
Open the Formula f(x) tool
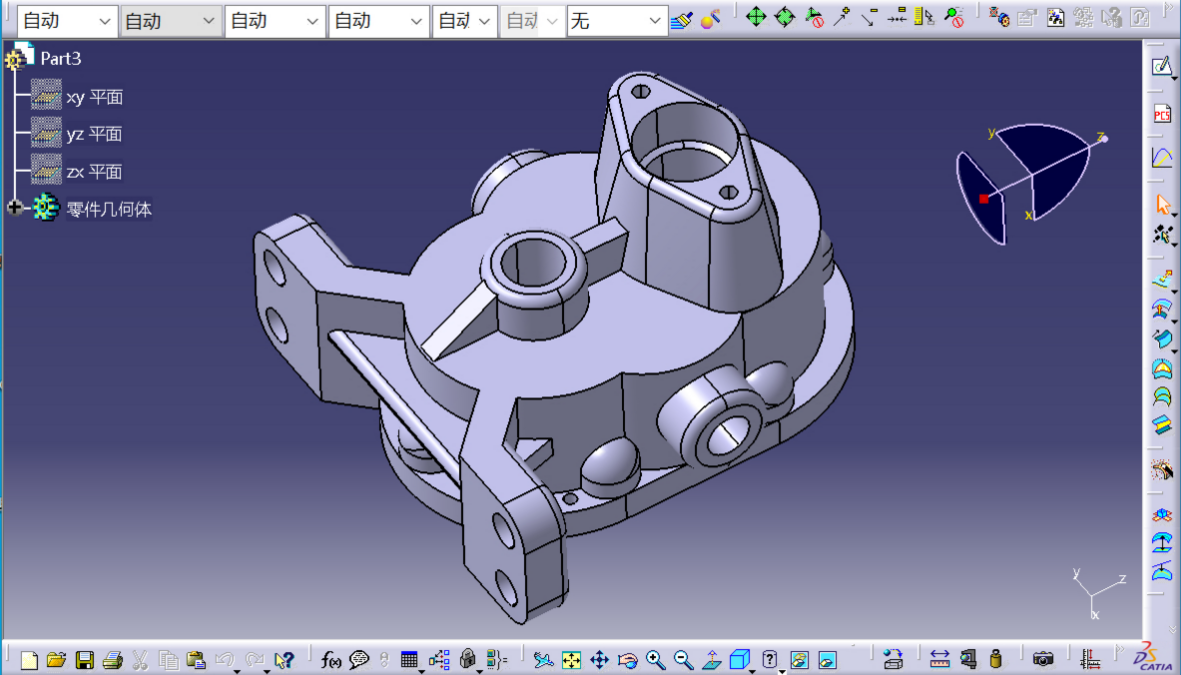331,660
